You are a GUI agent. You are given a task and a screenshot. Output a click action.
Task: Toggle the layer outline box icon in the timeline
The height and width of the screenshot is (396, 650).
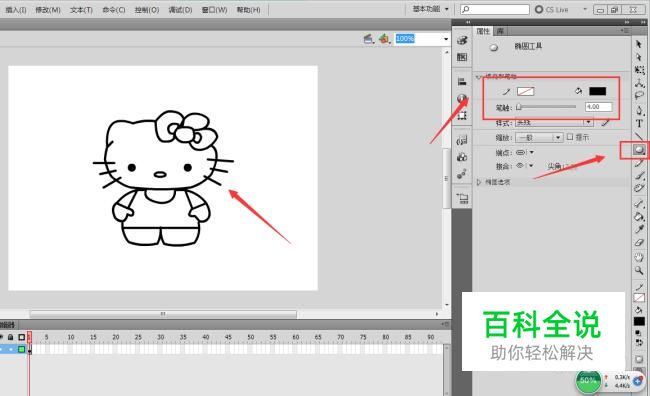pyautogui.click(x=22, y=337)
